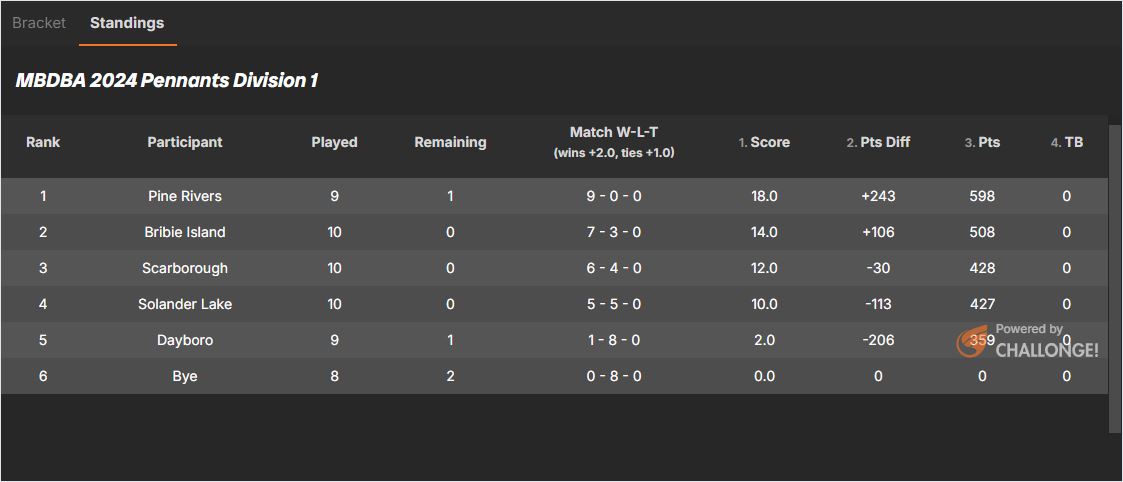The height and width of the screenshot is (482, 1123).
Task: Select the Standings tab
Action: click(127, 23)
